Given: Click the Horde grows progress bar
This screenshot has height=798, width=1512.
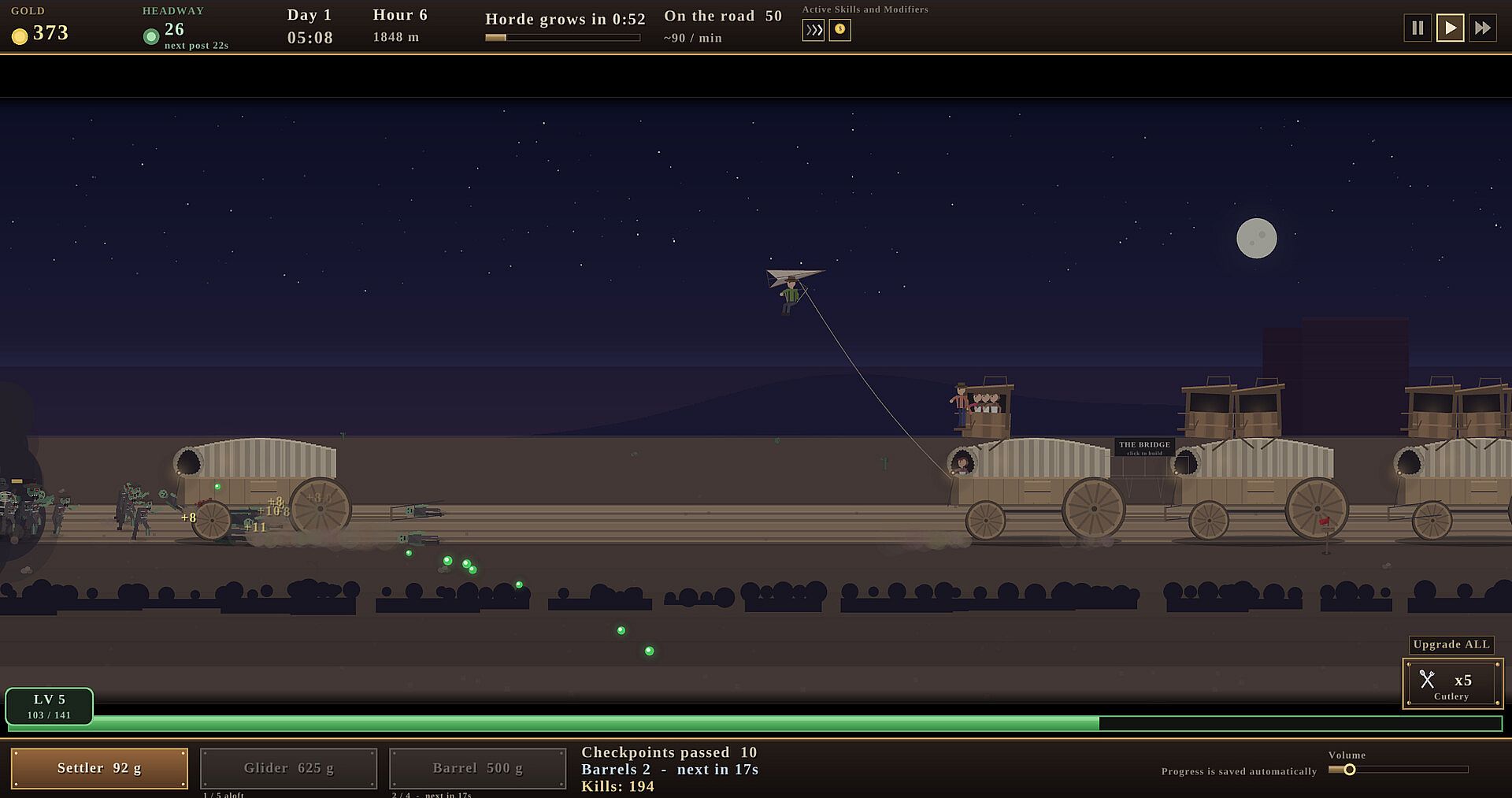Looking at the screenshot, I should point(562,37).
